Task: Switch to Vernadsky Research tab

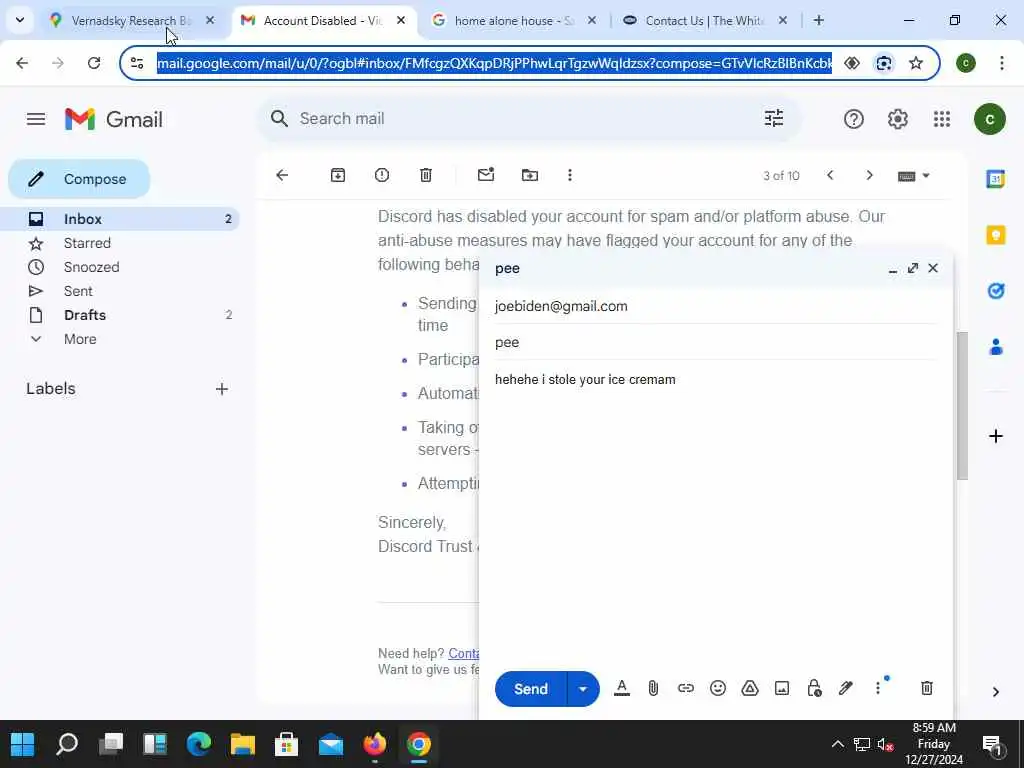Action: click(131, 21)
